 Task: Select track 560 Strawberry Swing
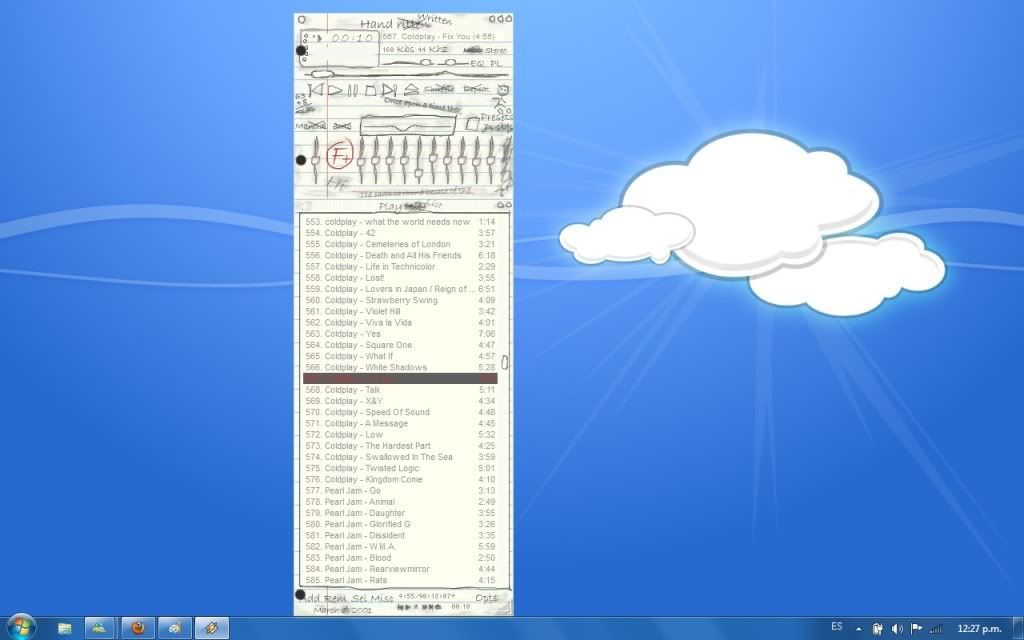pos(400,300)
